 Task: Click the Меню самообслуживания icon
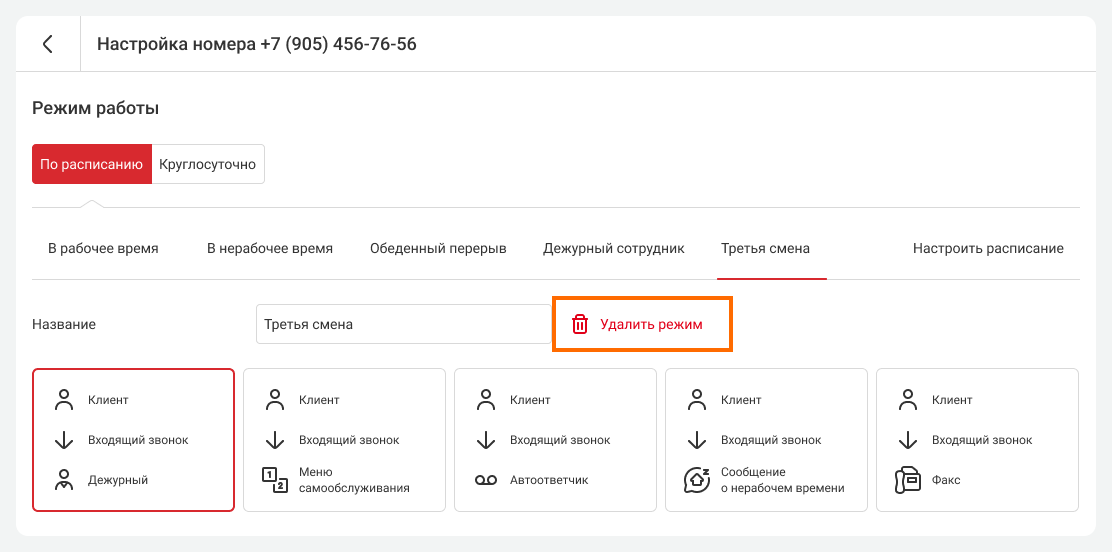click(x=275, y=480)
